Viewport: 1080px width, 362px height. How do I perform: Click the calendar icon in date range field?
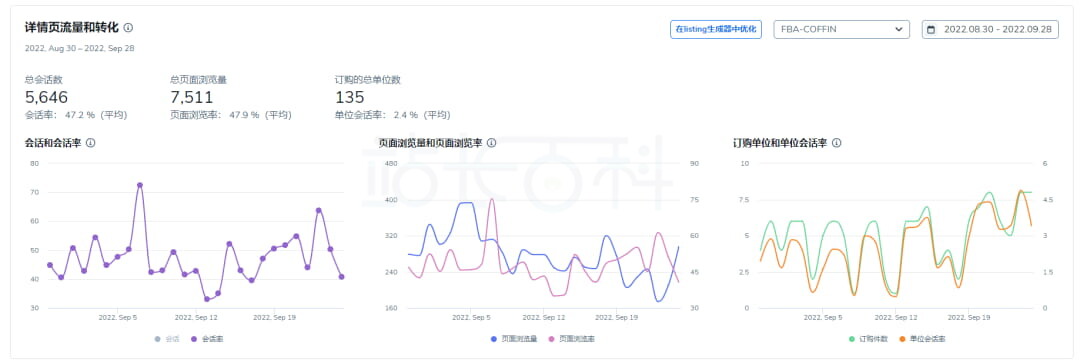pos(932,30)
